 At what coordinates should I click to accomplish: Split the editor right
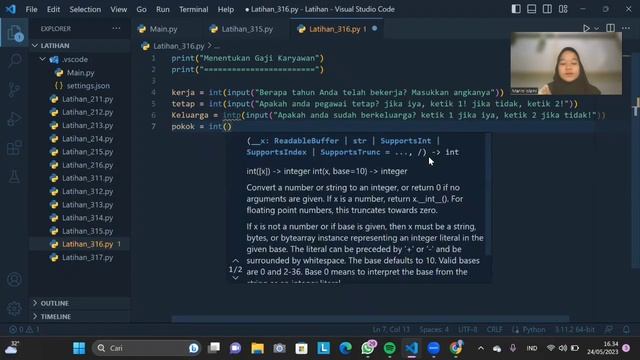point(611,28)
